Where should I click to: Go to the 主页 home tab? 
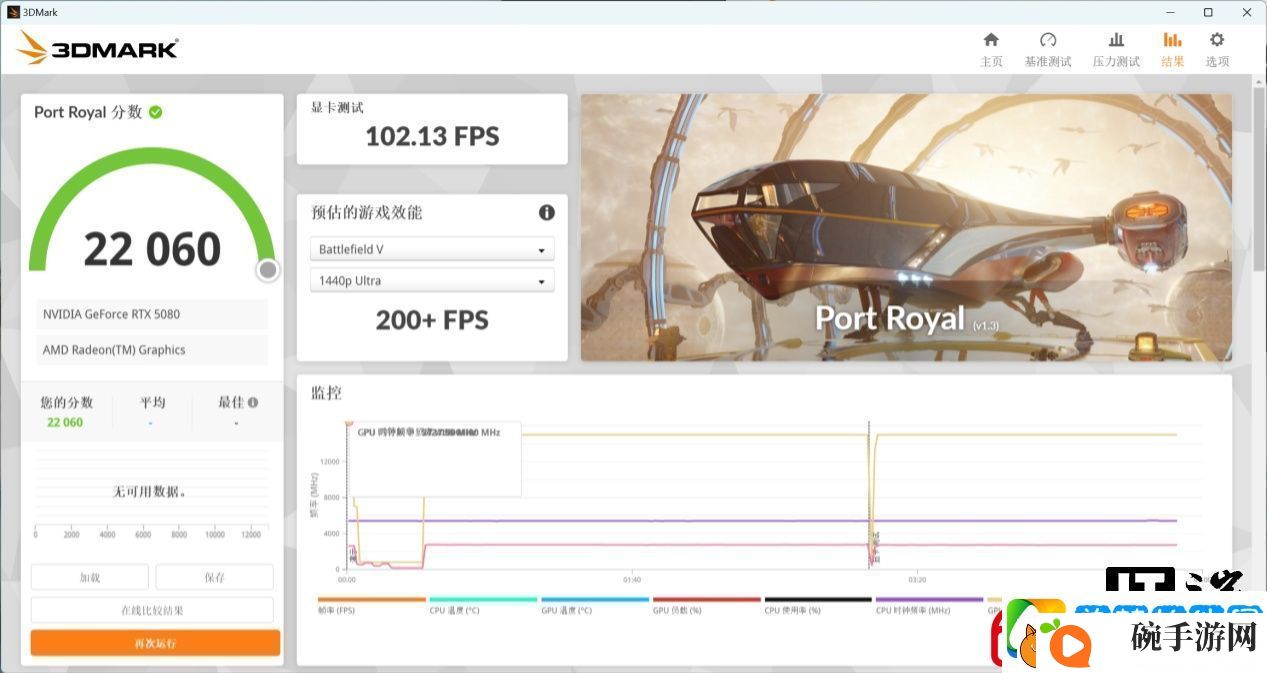(991, 49)
